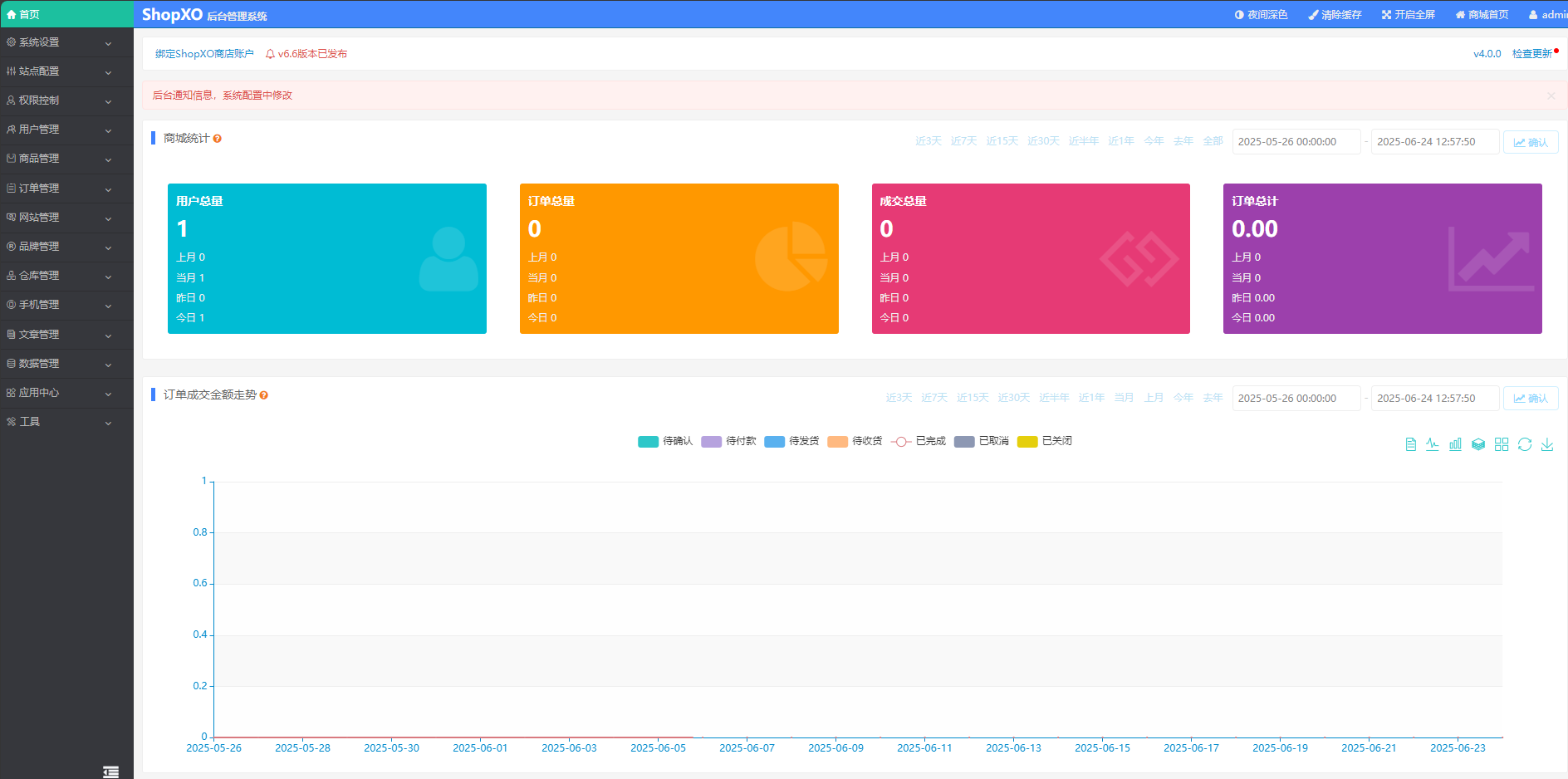Screen dimensions: 1568x779
Task: Click the 站点配置 sliders icon in sidebar
Action: (11, 71)
